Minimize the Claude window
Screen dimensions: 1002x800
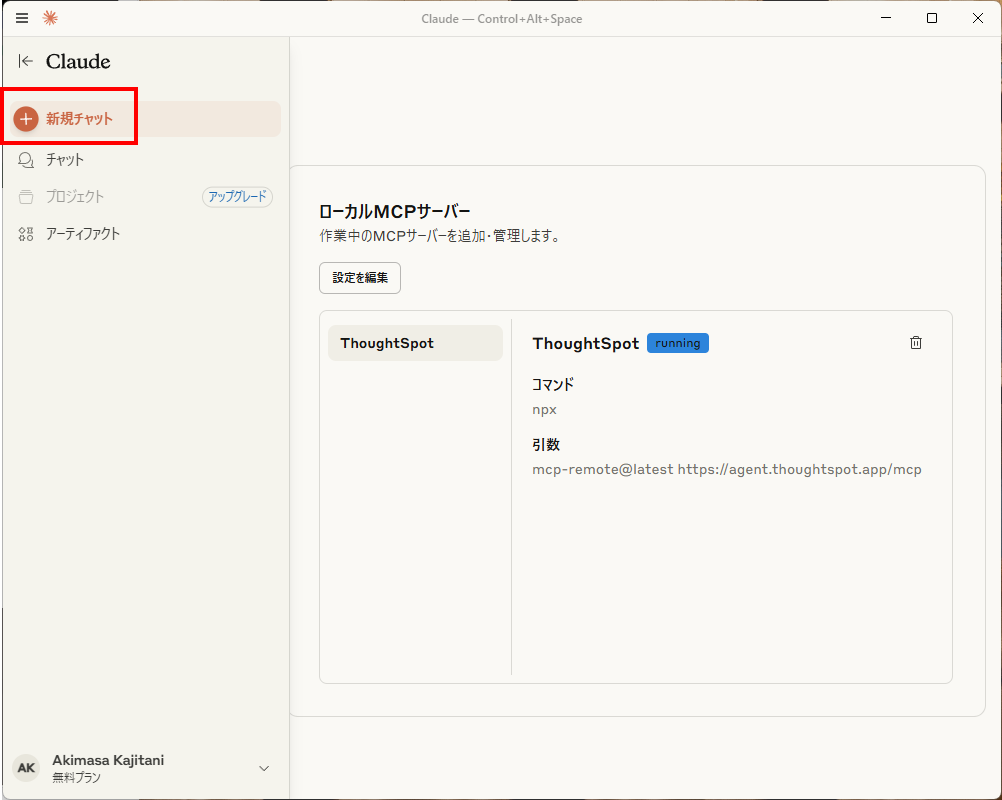point(886,18)
